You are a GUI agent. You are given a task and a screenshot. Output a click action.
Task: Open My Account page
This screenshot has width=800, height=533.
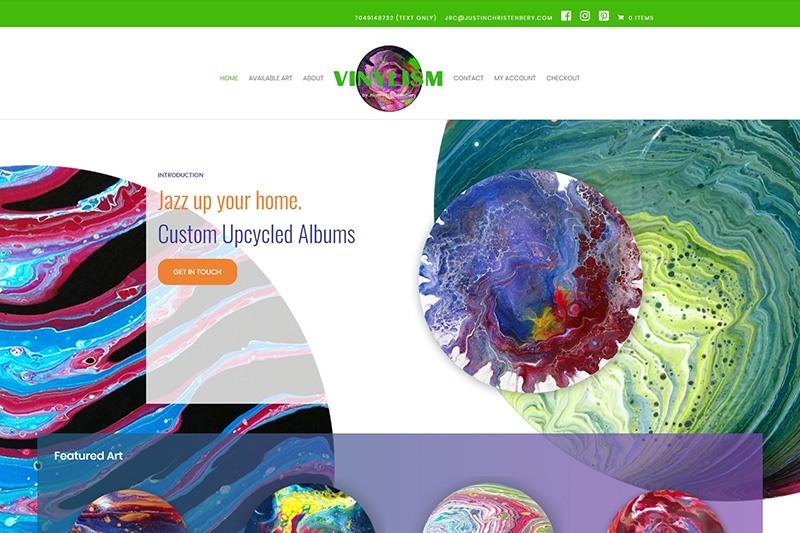coord(515,78)
